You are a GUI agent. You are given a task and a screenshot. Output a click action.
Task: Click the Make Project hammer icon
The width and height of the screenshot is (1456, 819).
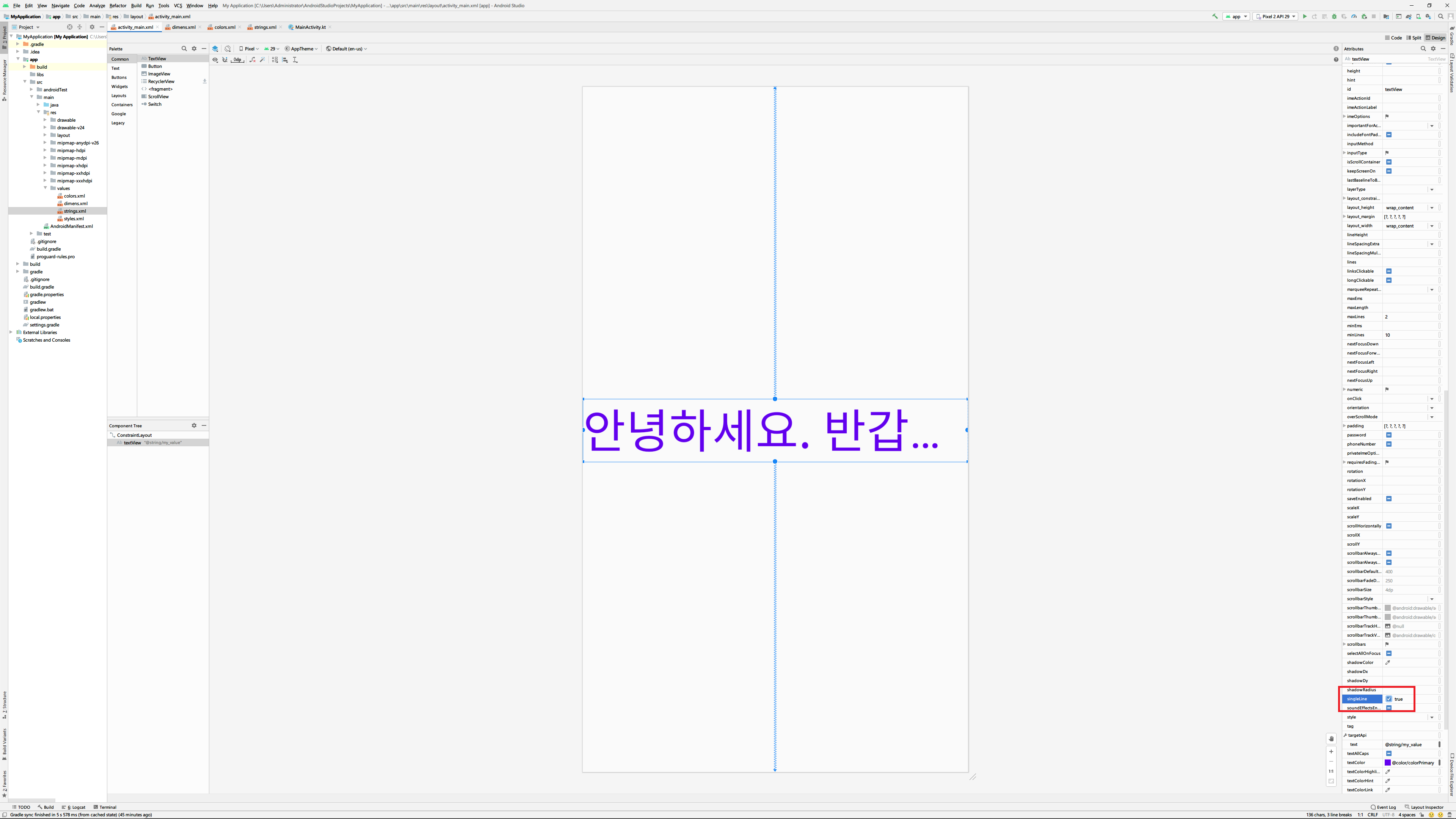tap(1214, 16)
